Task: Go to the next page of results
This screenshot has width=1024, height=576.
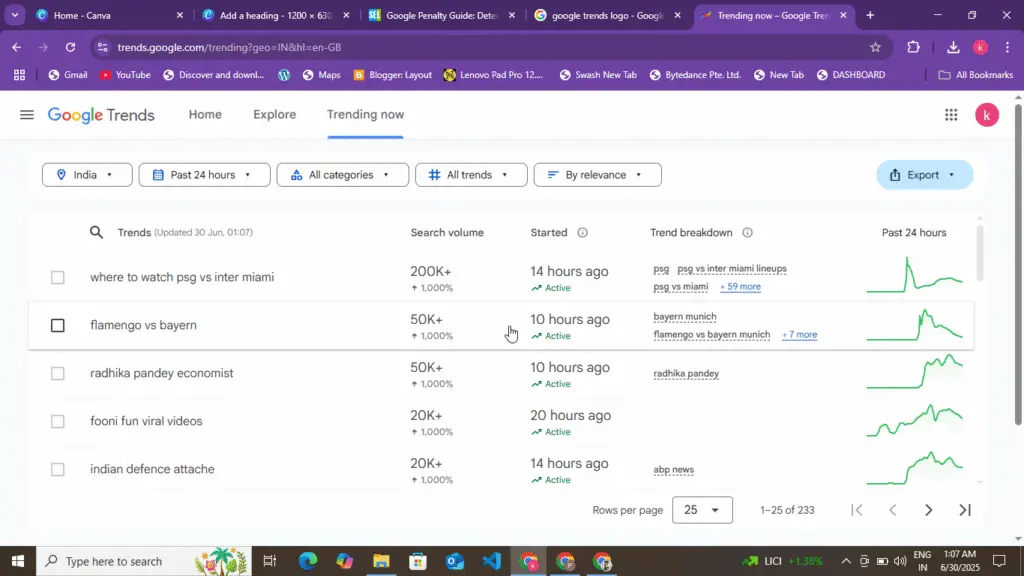Action: click(929, 510)
